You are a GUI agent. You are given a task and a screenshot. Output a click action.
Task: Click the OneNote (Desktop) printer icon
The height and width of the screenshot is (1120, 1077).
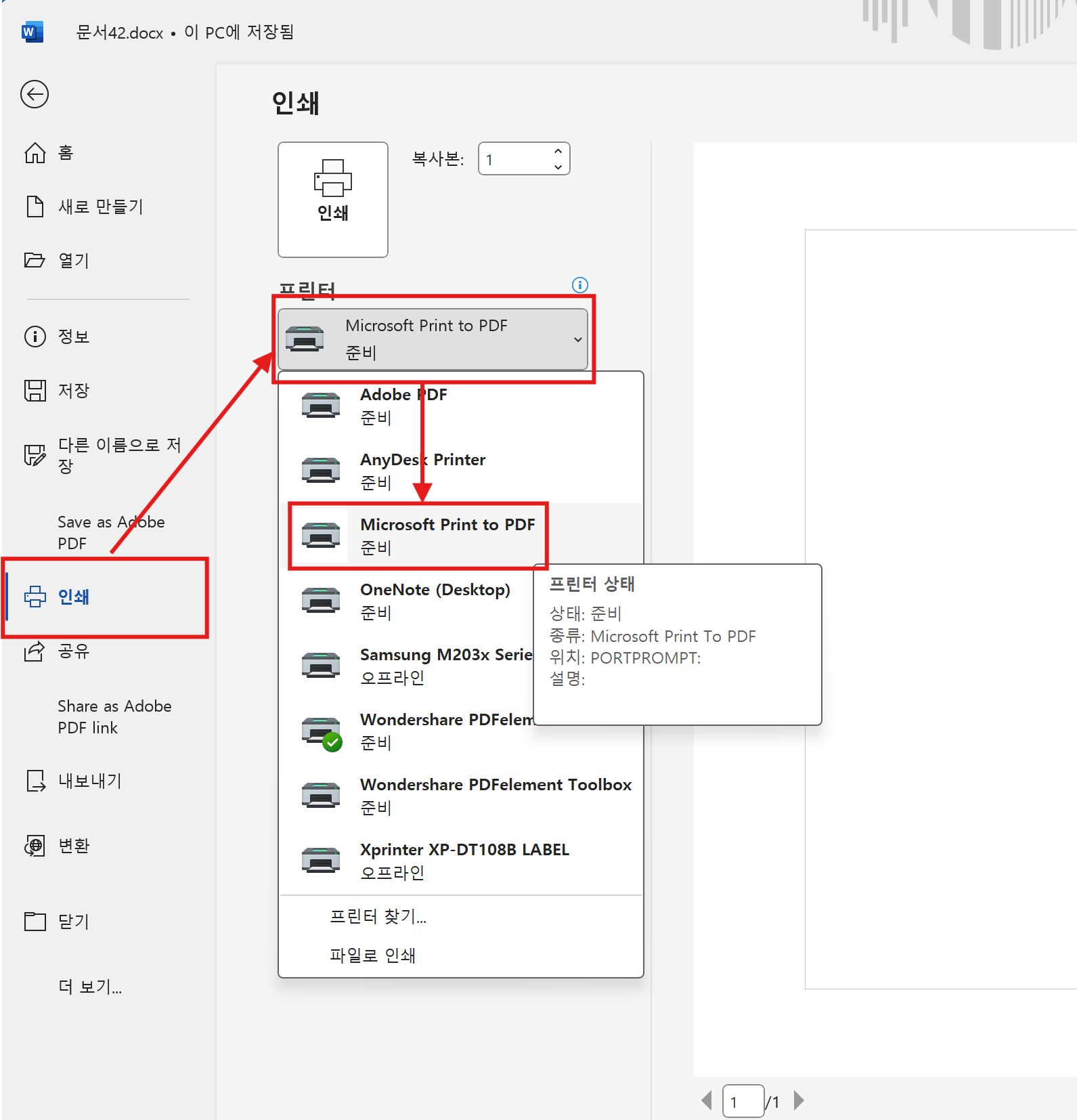pyautogui.click(x=321, y=601)
